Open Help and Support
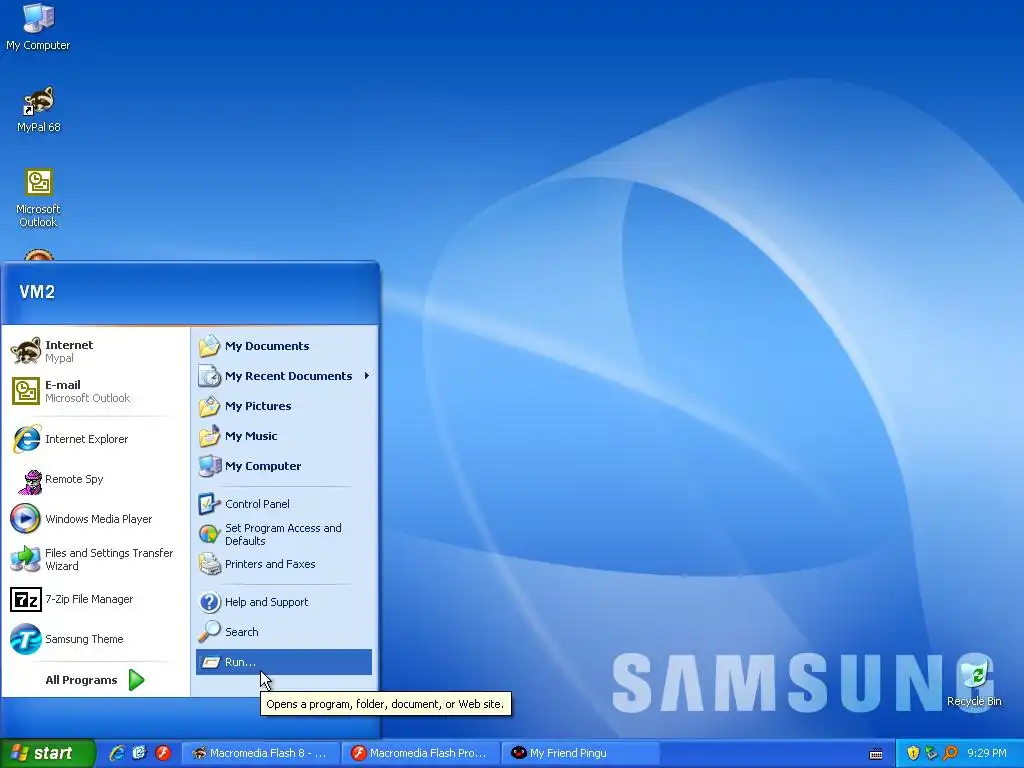1024x768 pixels. coord(284,602)
